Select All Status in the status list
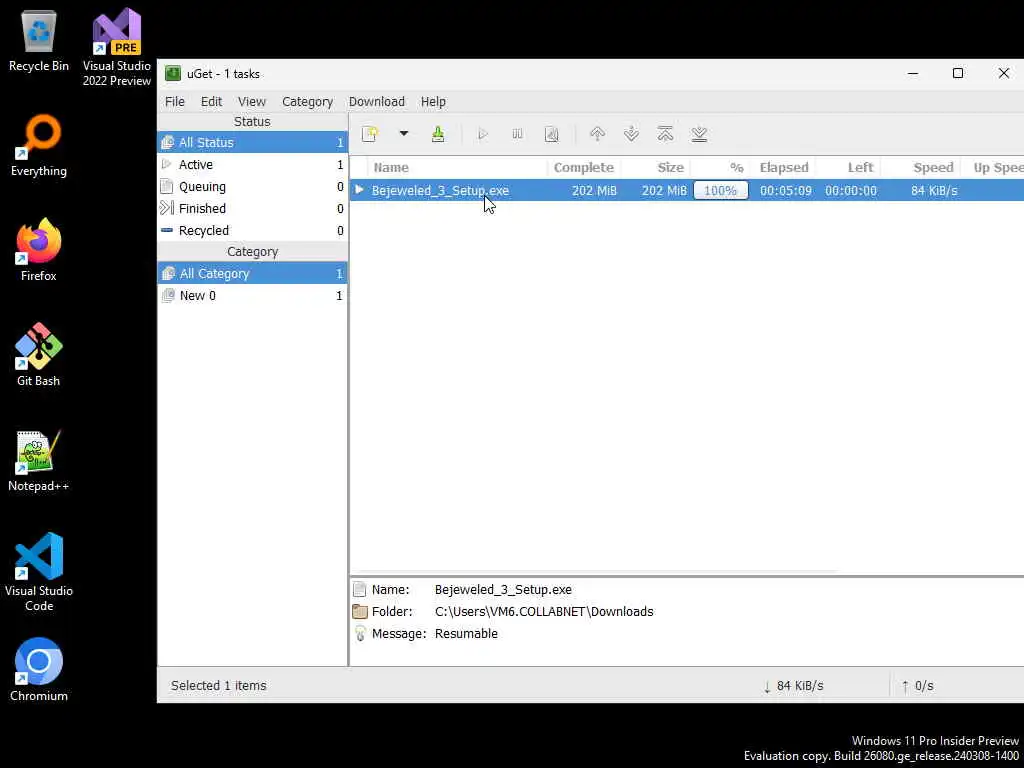Viewport: 1024px width, 768px height. point(252,142)
